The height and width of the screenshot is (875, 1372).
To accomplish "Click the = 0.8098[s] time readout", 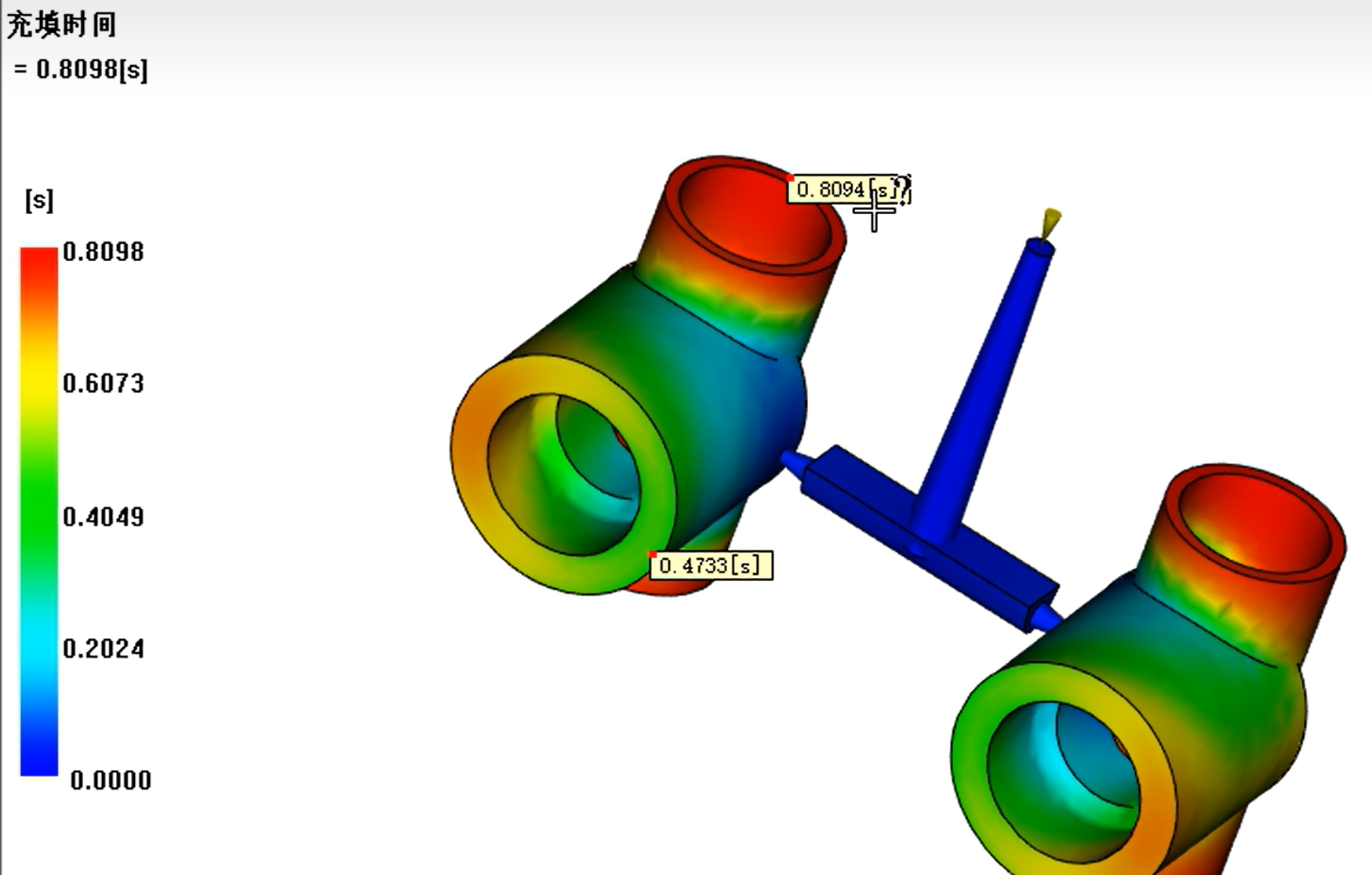I will (x=81, y=70).
